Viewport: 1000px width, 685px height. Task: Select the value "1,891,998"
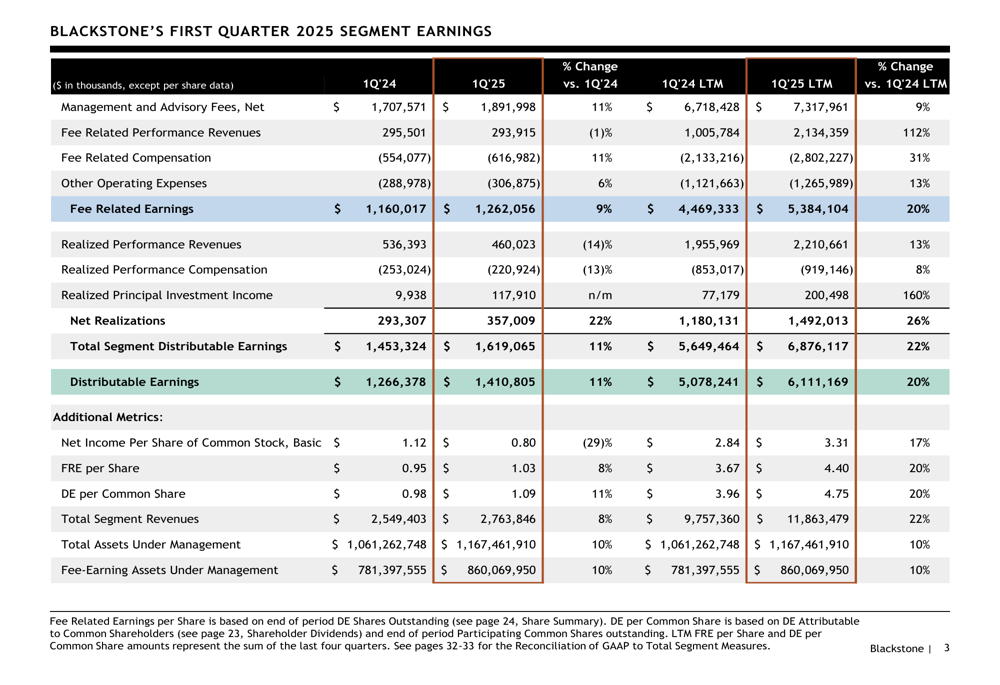point(508,107)
